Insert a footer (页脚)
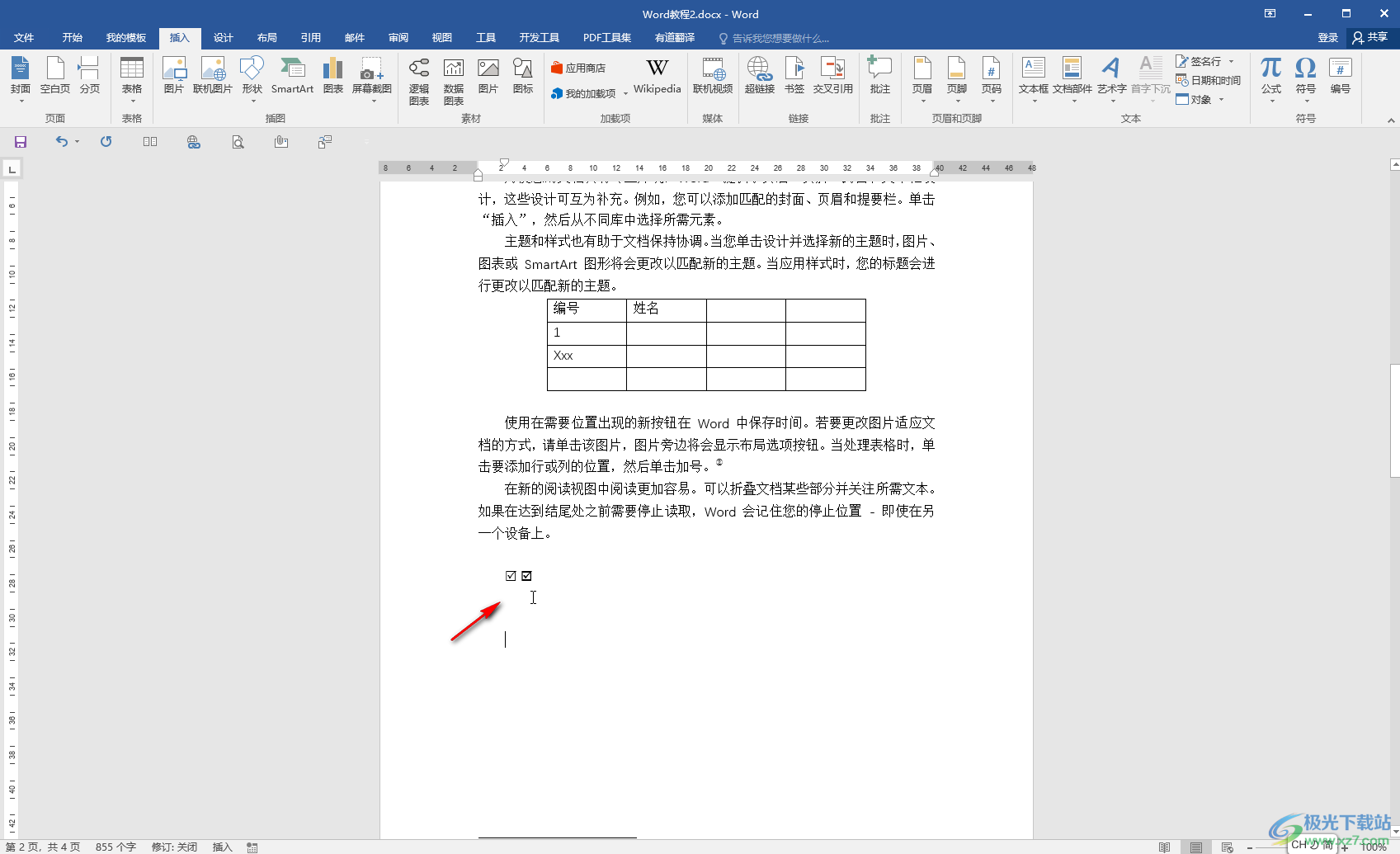The width and height of the screenshot is (1400, 854). pyautogui.click(x=957, y=78)
